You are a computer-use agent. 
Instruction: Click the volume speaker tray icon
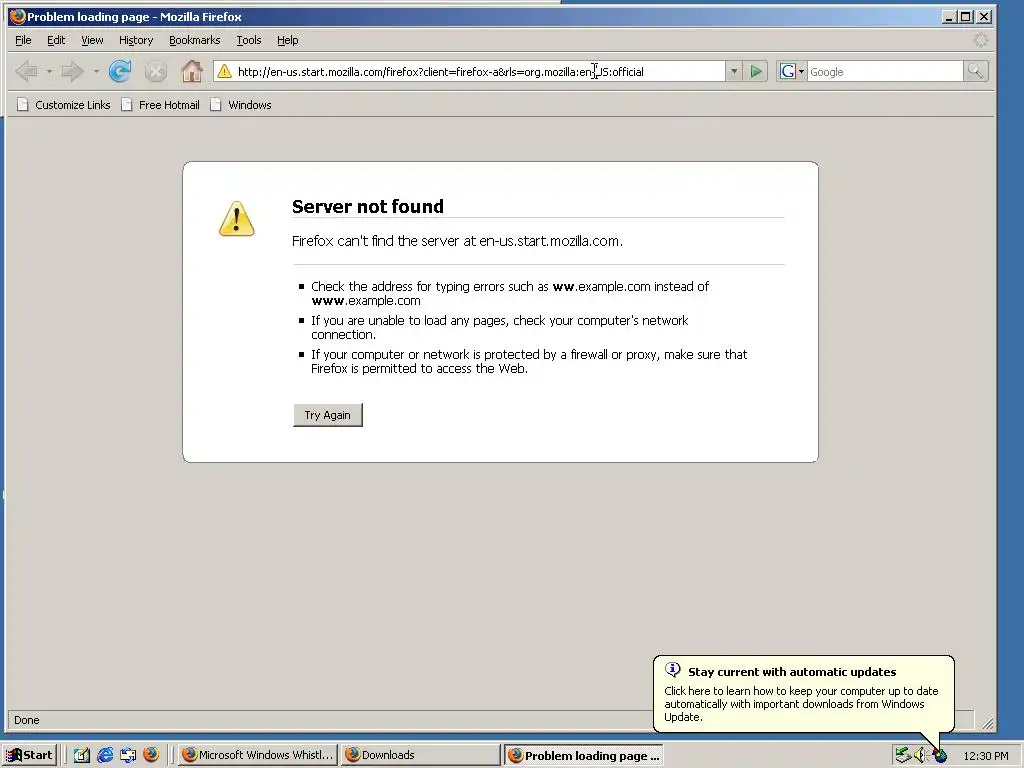pyautogui.click(x=920, y=755)
